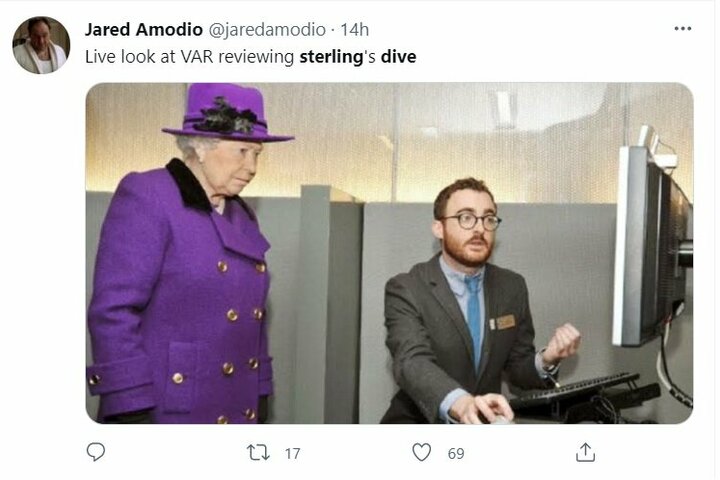Screen dimensions: 720x480
Task: Click the words 'Live look at'
Action: point(130,57)
